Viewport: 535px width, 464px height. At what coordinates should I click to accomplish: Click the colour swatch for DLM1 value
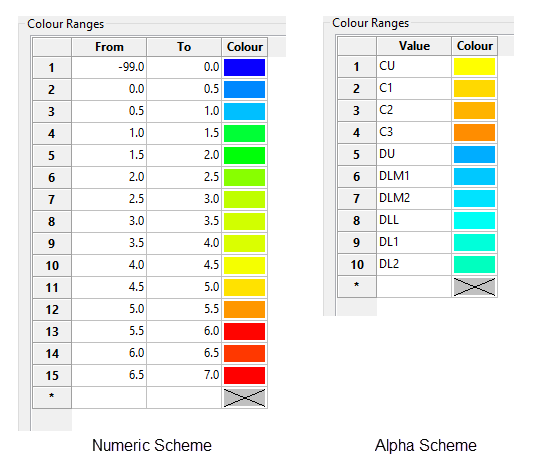point(474,176)
